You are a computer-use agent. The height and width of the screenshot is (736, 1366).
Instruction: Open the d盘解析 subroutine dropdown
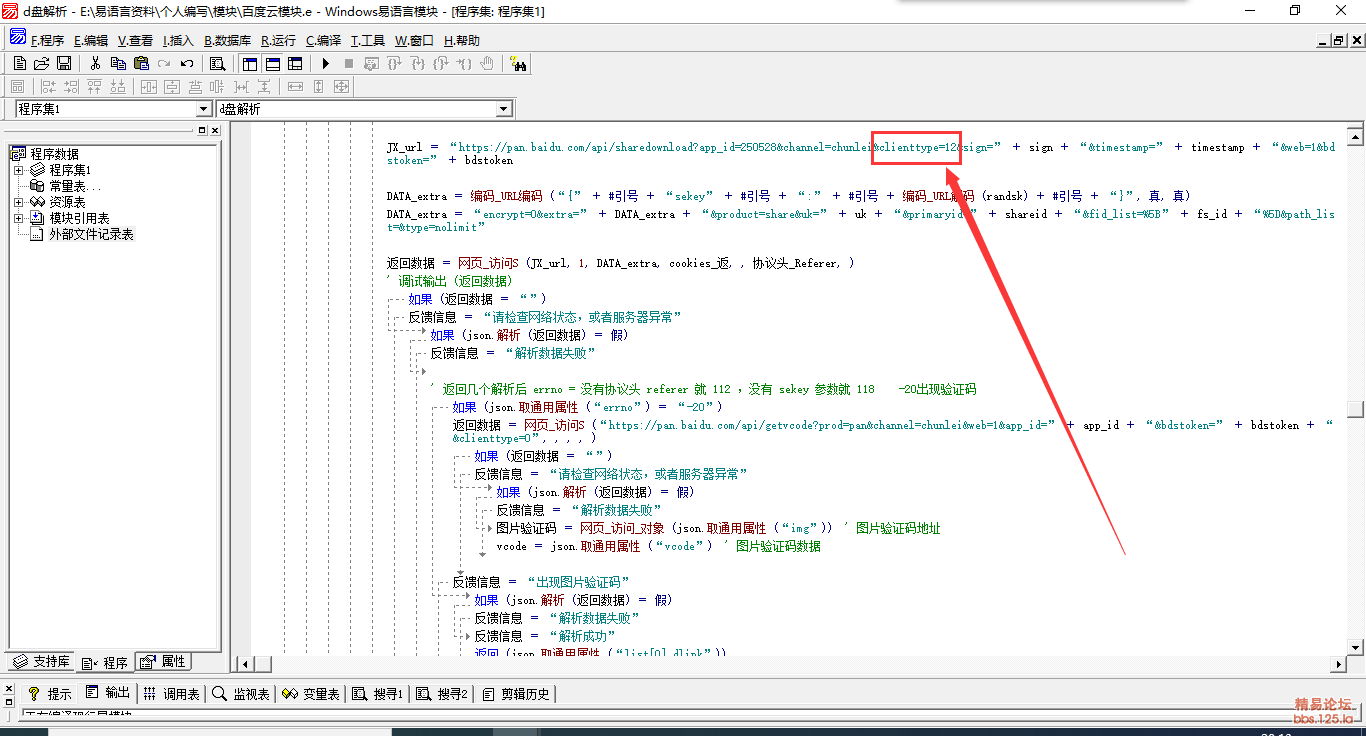504,109
